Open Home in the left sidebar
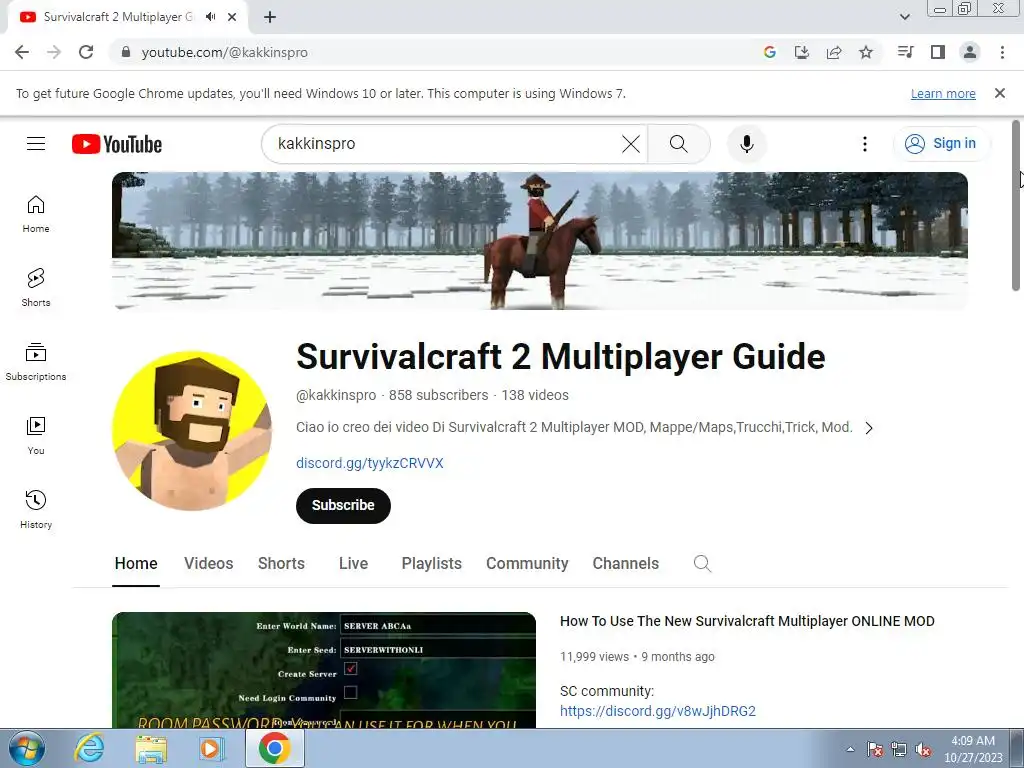Screen dimensions: 1024x768 click(x=36, y=214)
